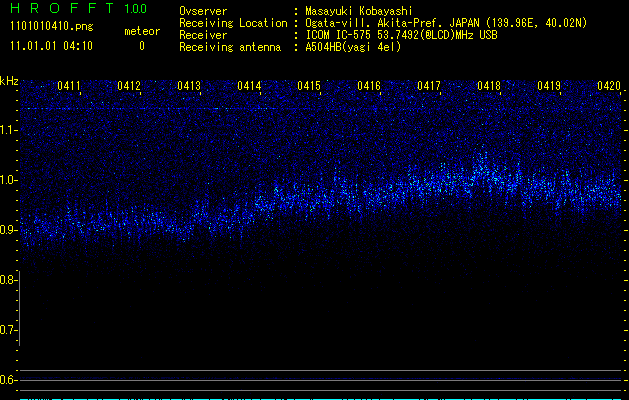
Task: Click the meteor label
Action: click(141, 31)
